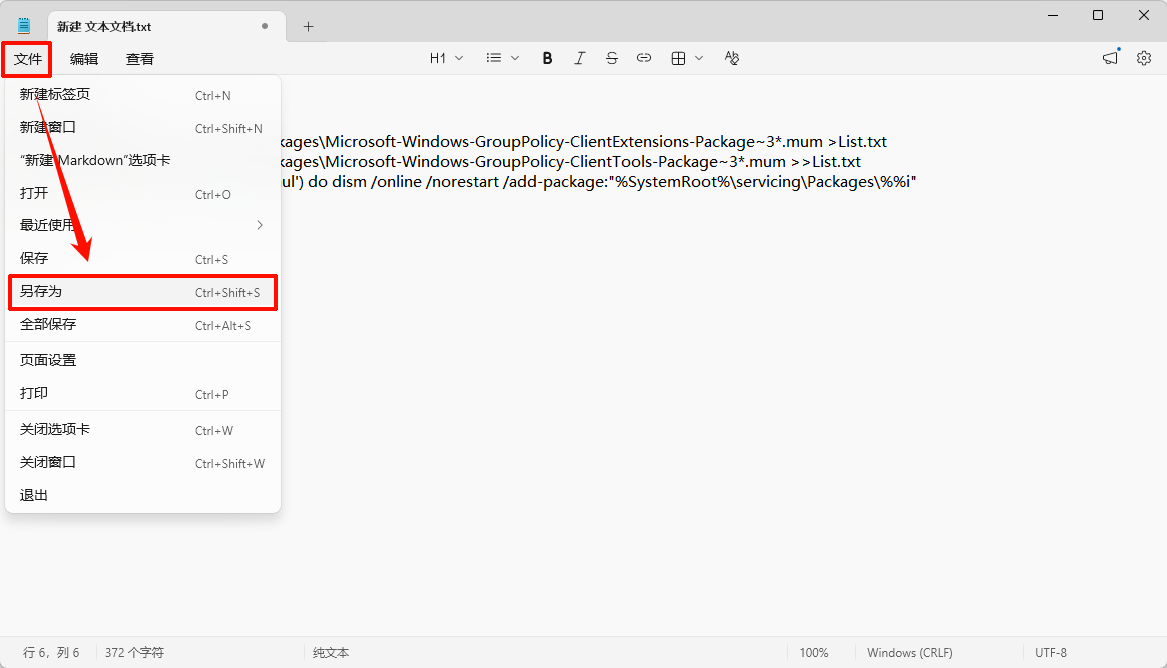Open the 编辑 menu
1167x668 pixels.
pyautogui.click(x=84, y=59)
